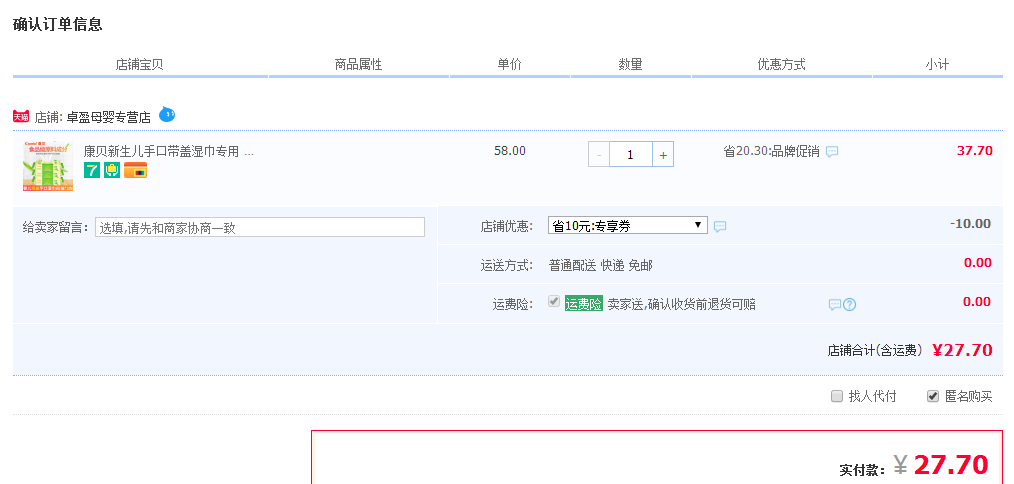Click the comment icon beside 品牌促销
Screen dimensions: 1014x484
tap(832, 151)
